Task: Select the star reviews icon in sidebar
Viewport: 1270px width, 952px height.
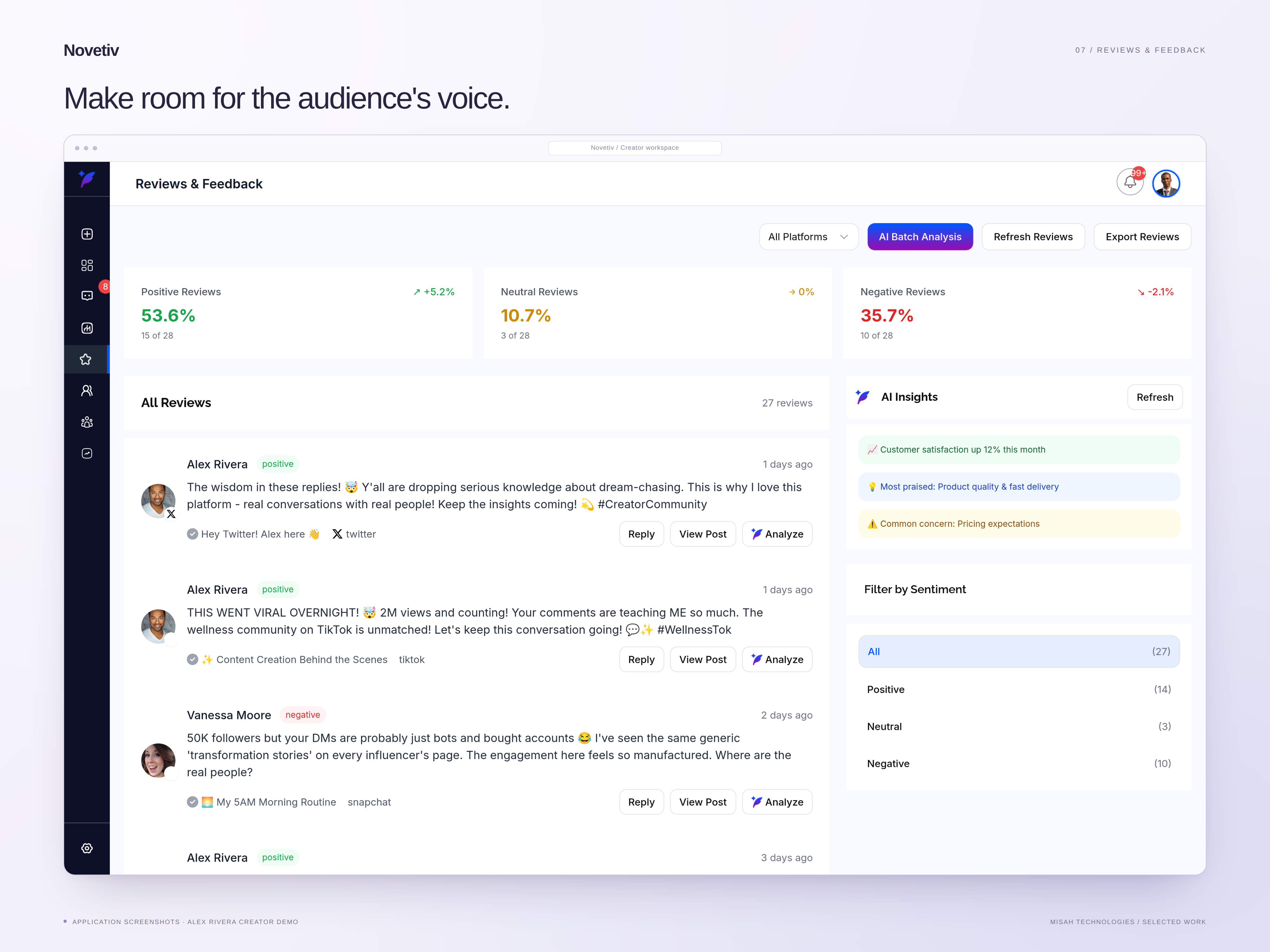Action: 85,359
